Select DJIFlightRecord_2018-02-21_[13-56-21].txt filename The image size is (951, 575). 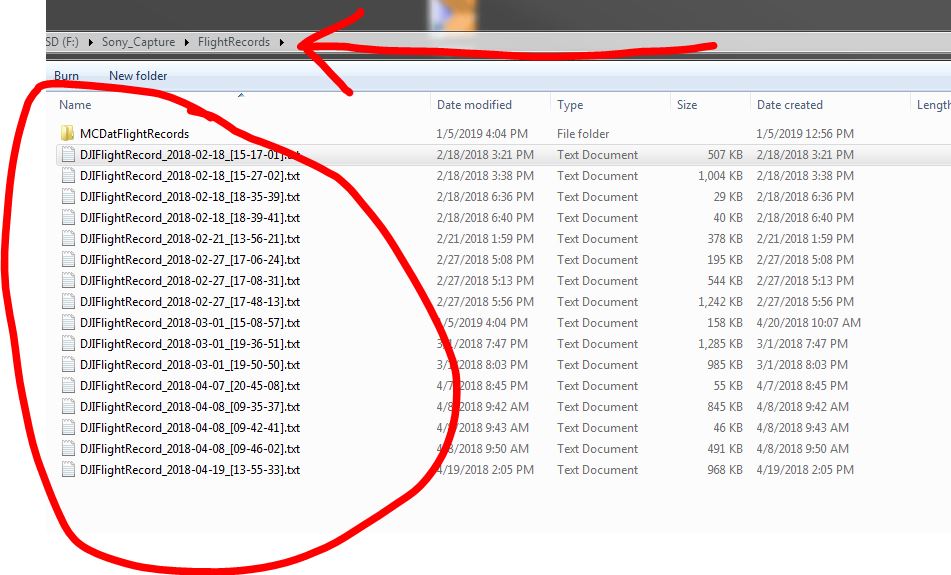(x=190, y=238)
